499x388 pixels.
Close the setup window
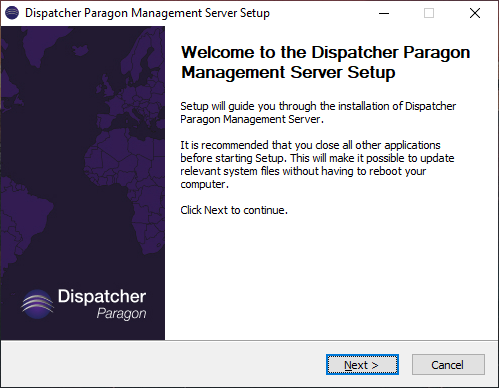point(475,13)
